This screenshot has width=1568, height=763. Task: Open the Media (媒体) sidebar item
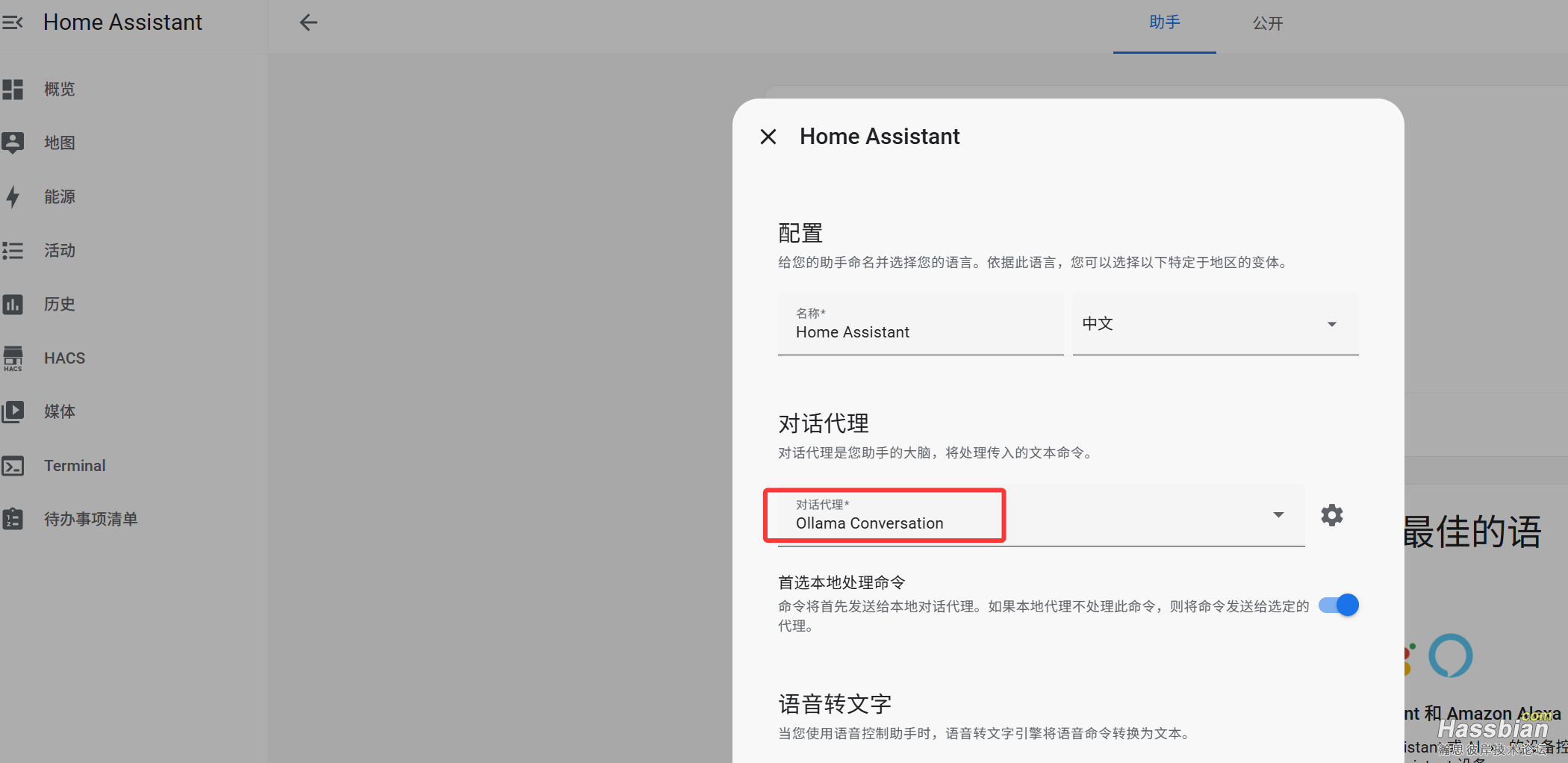(60, 411)
